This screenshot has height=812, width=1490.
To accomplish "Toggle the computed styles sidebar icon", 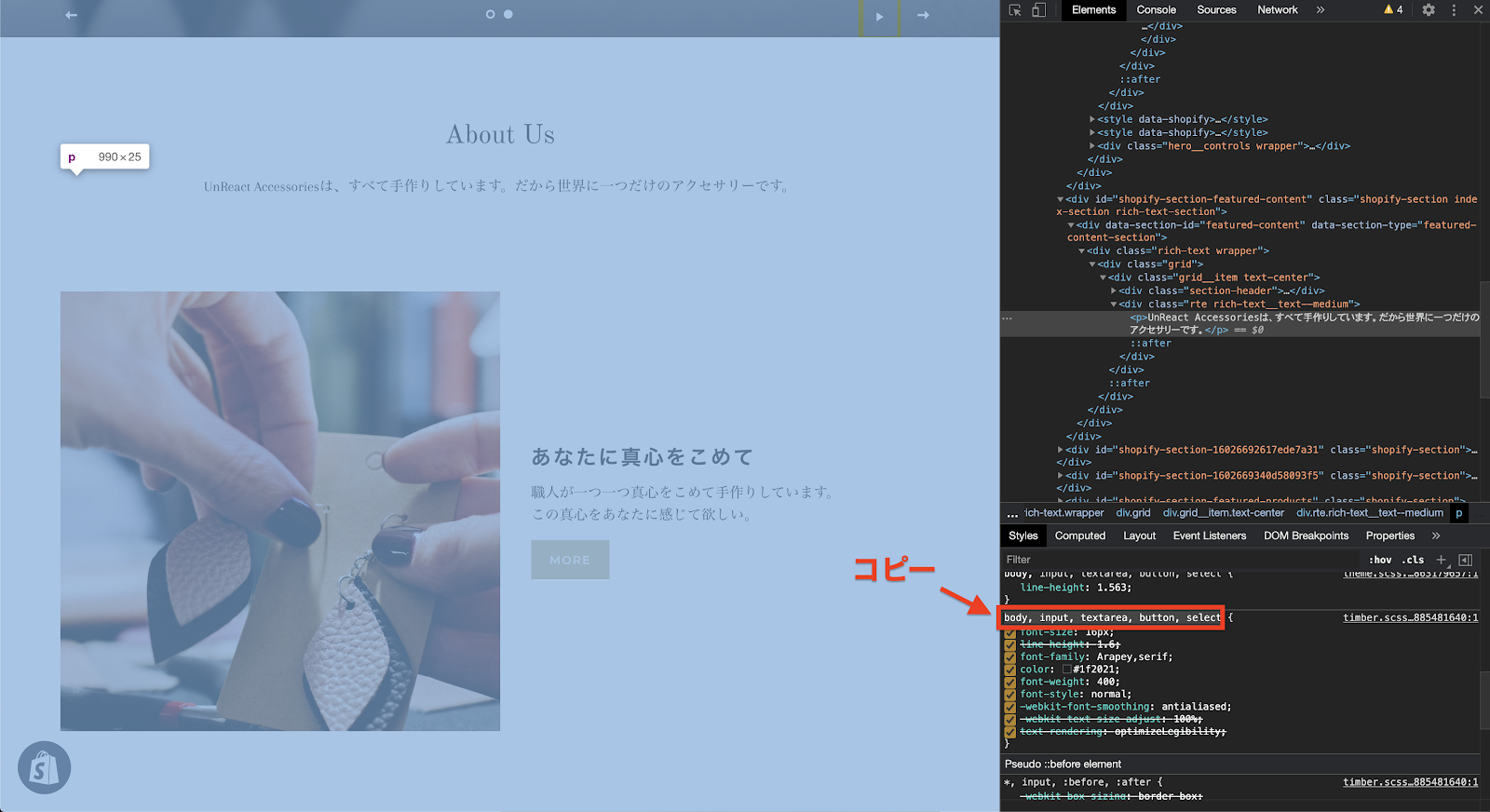I will point(1465,560).
